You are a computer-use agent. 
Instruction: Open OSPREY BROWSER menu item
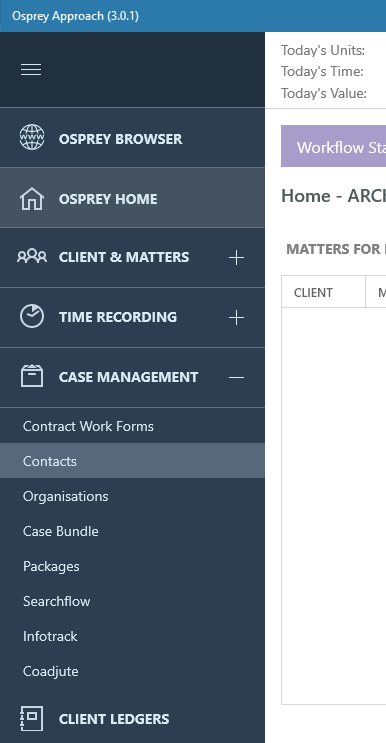point(120,139)
